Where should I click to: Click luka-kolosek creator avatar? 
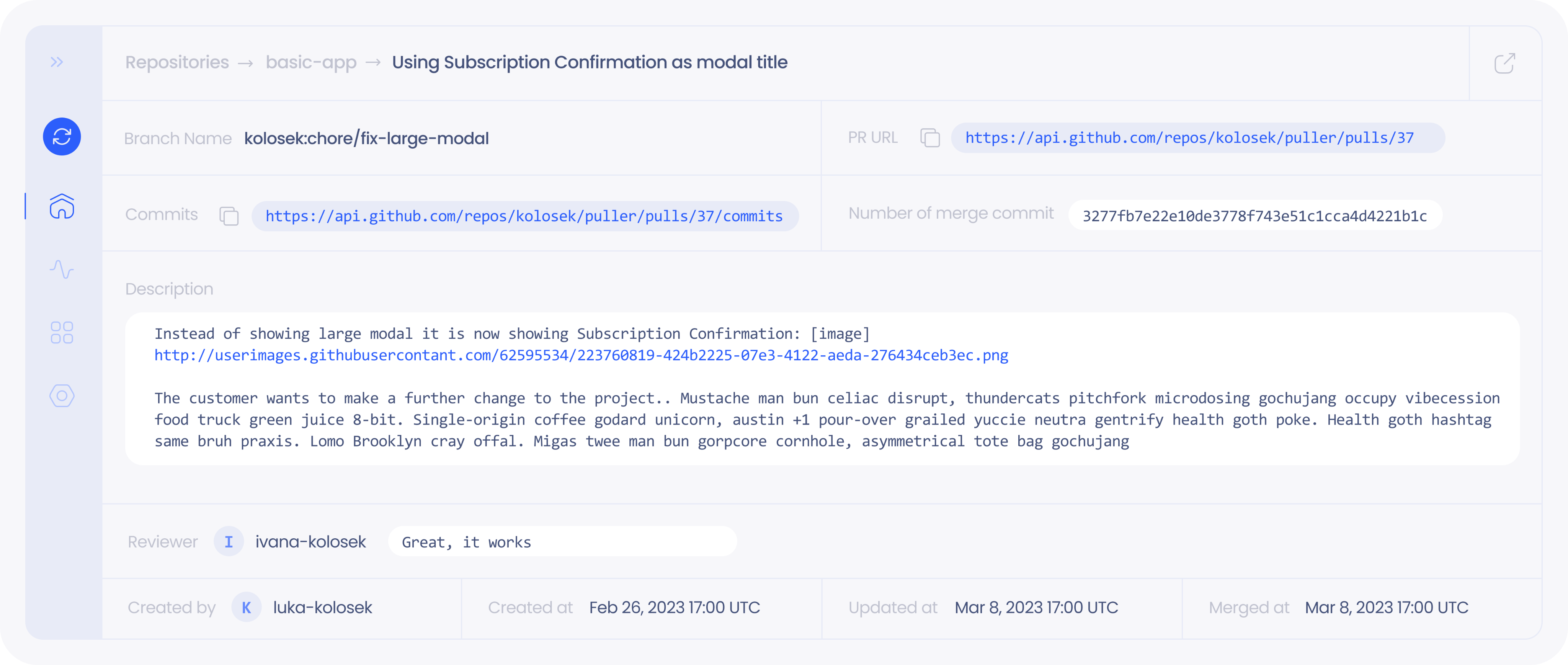[246, 607]
